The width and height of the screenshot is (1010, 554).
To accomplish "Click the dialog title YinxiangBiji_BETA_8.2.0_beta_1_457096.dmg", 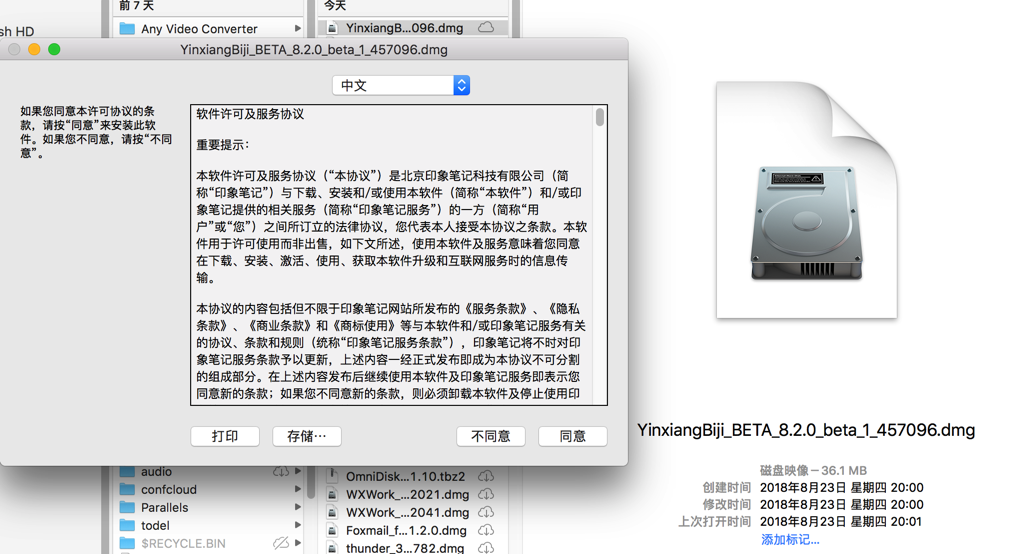I will tap(314, 50).
